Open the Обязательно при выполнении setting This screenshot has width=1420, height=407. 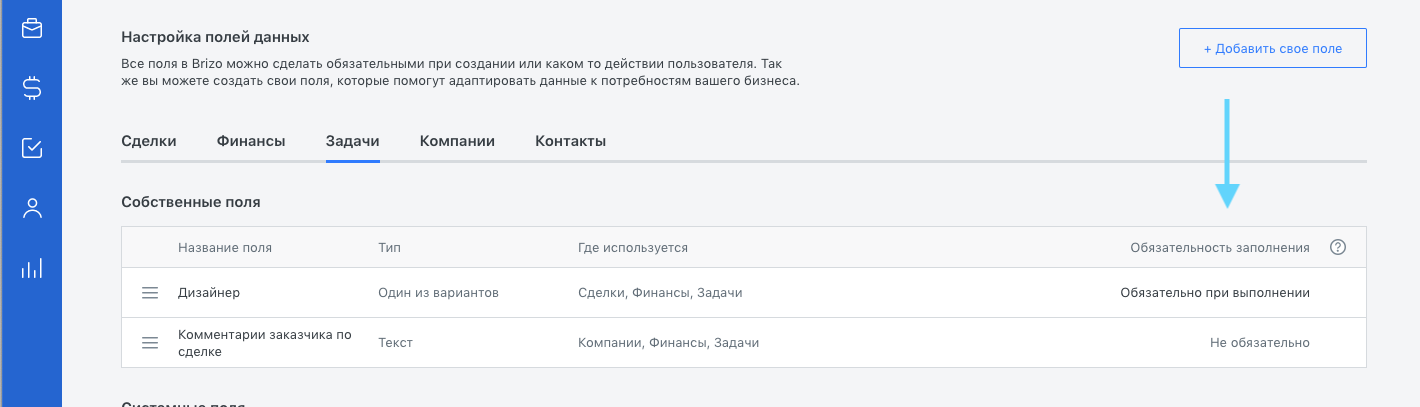click(1215, 293)
